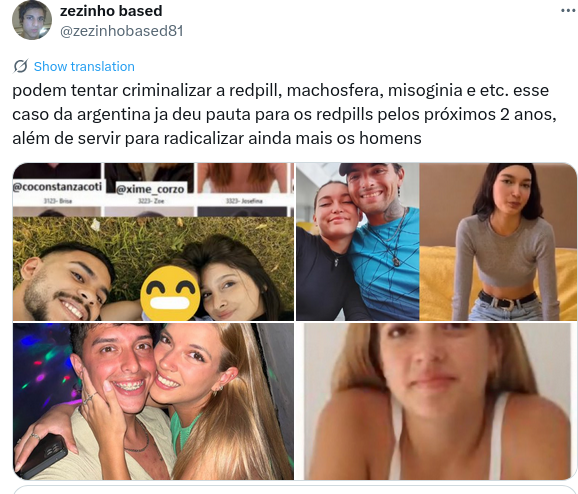
Task: Open the zezinho based display name
Action: (111, 11)
